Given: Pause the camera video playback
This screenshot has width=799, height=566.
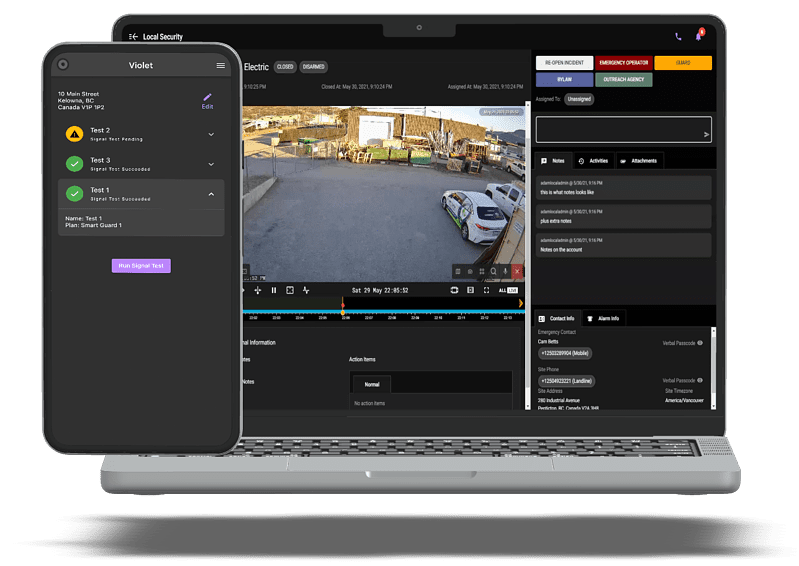Looking at the screenshot, I should (x=274, y=290).
